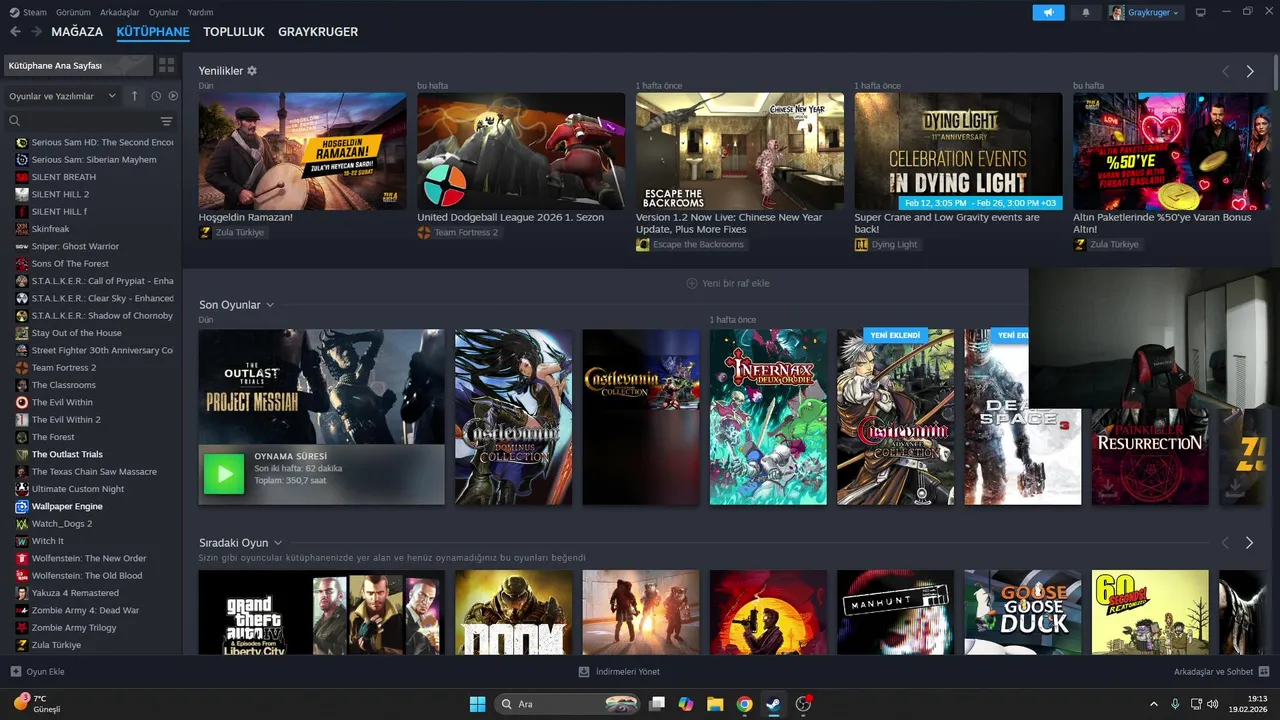The height and width of the screenshot is (720, 1280).
Task: Switch library to collections grid view
Action: pos(166,65)
